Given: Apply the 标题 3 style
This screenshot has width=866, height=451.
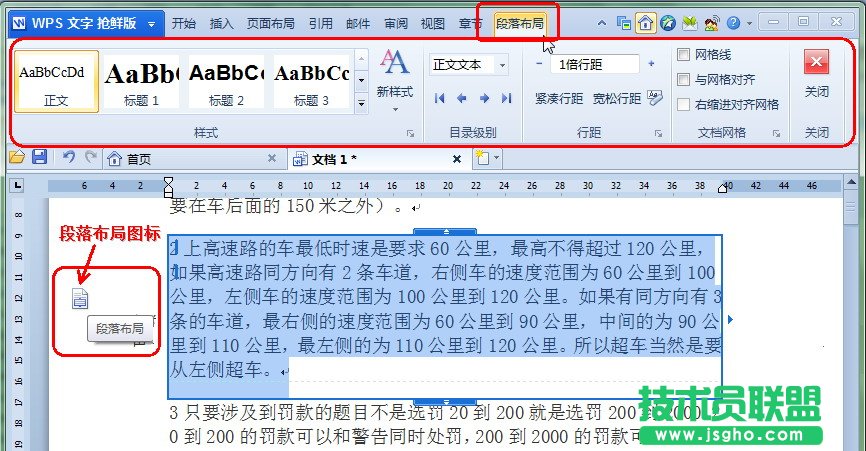Looking at the screenshot, I should [311, 82].
